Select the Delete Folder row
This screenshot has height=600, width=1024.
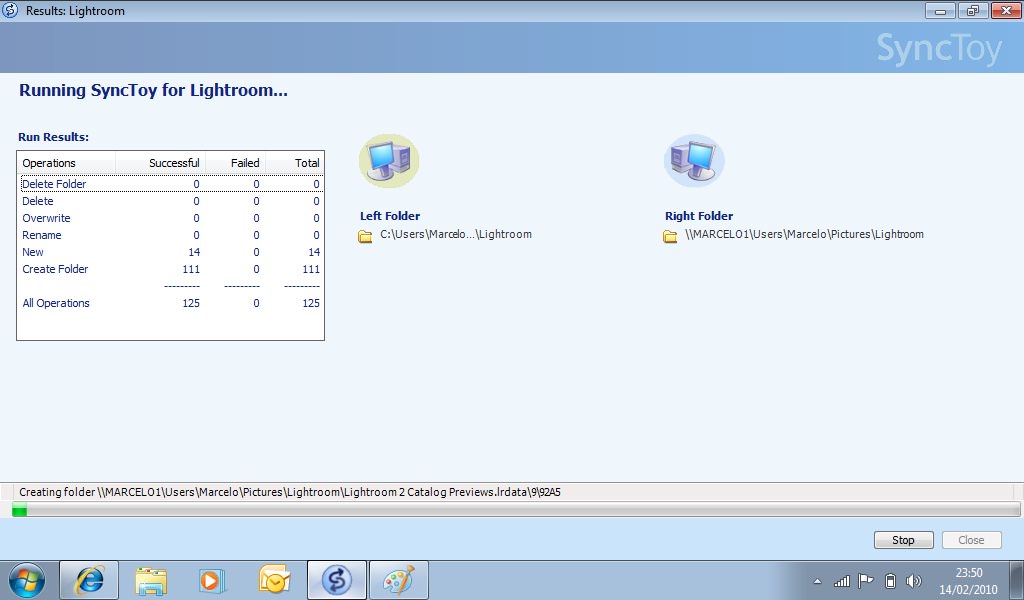[x=171, y=184]
